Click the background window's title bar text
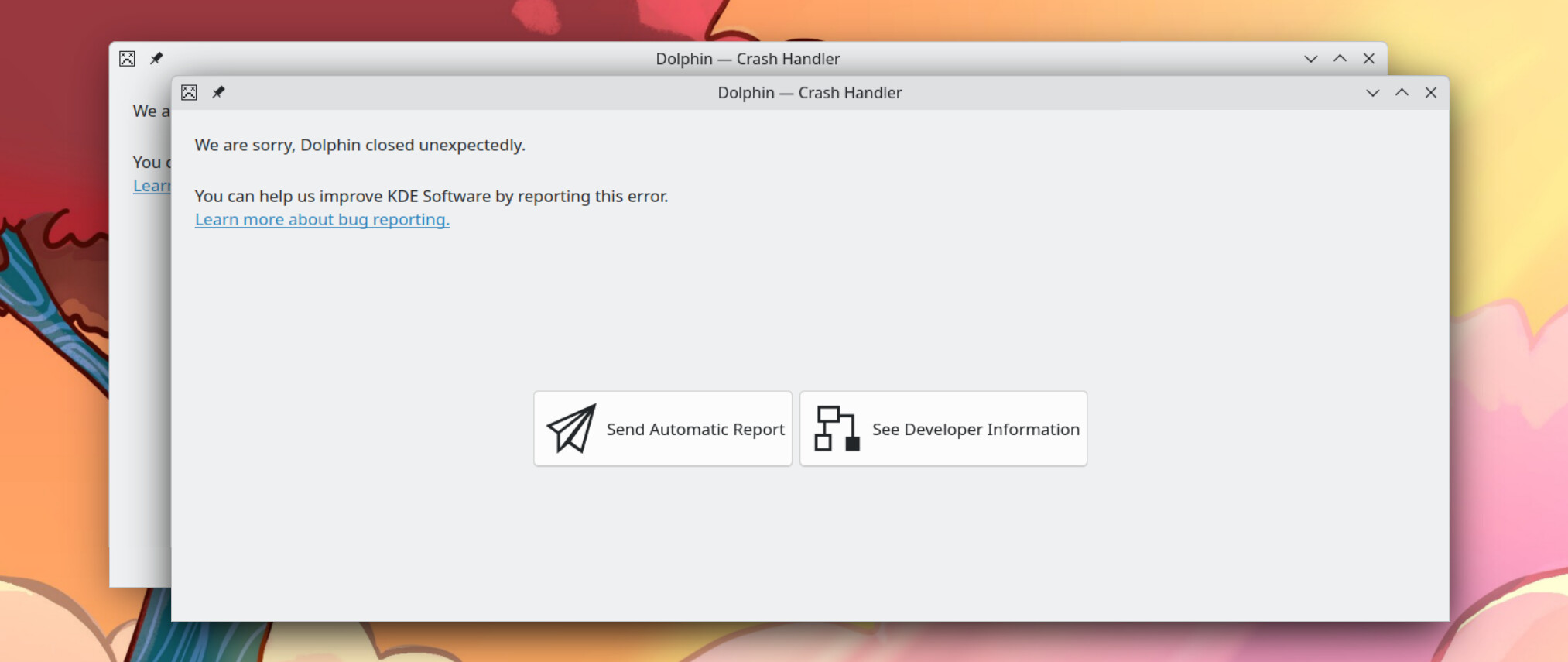This screenshot has height=662, width=1568. click(748, 59)
